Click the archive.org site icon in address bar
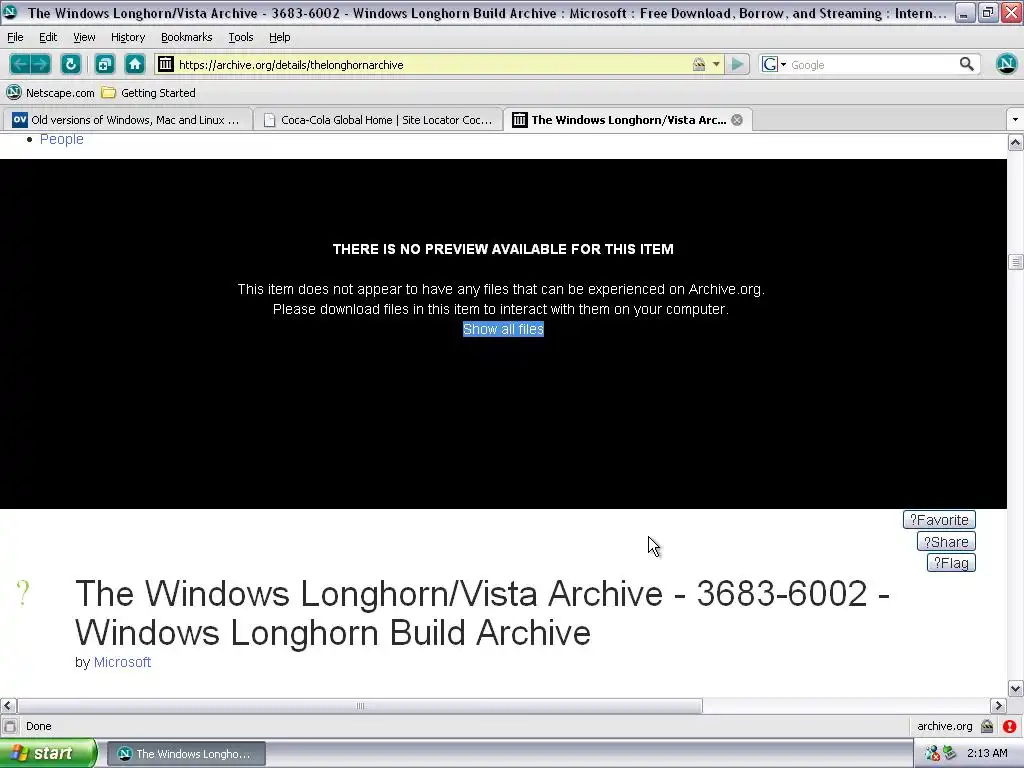Screen dimensions: 1024x768 (x=166, y=64)
